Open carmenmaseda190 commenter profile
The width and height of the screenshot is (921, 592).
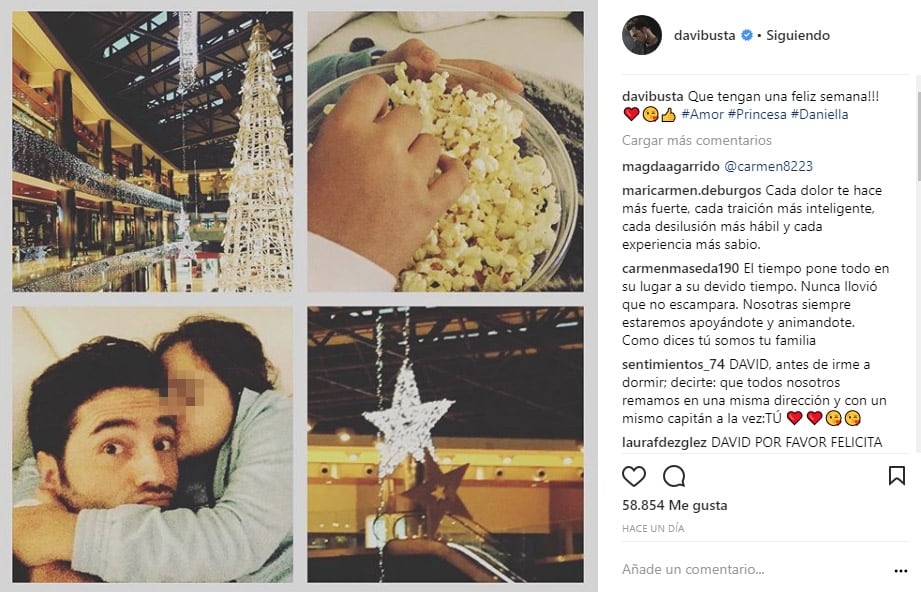680,268
